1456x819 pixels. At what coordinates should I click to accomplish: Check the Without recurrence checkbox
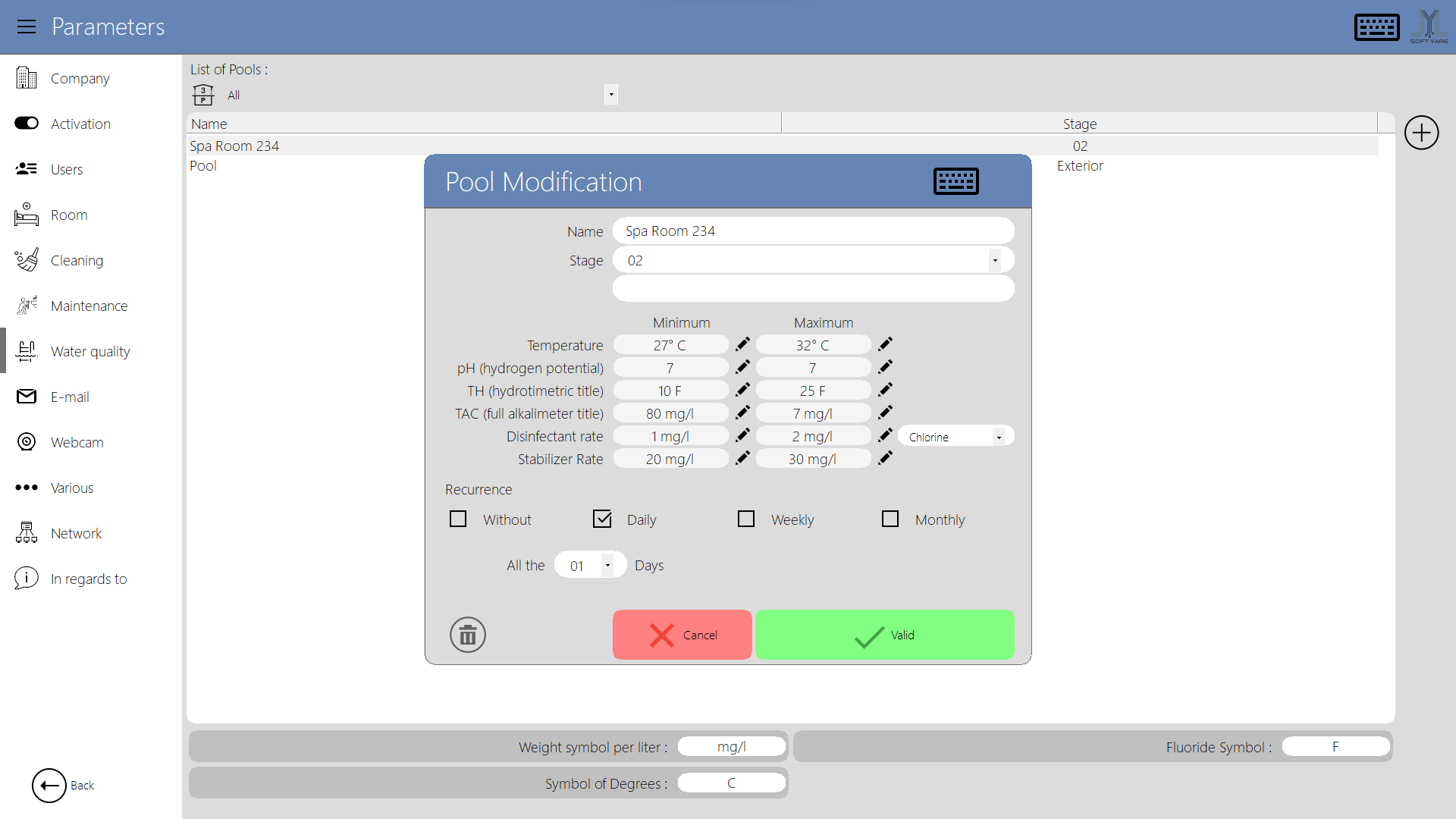point(458,519)
